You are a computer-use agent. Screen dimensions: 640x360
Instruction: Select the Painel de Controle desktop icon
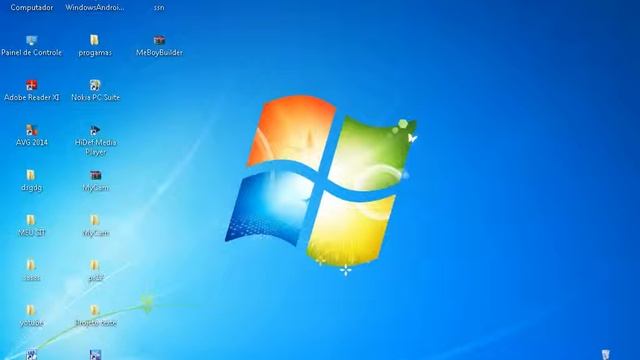[x=31, y=40]
